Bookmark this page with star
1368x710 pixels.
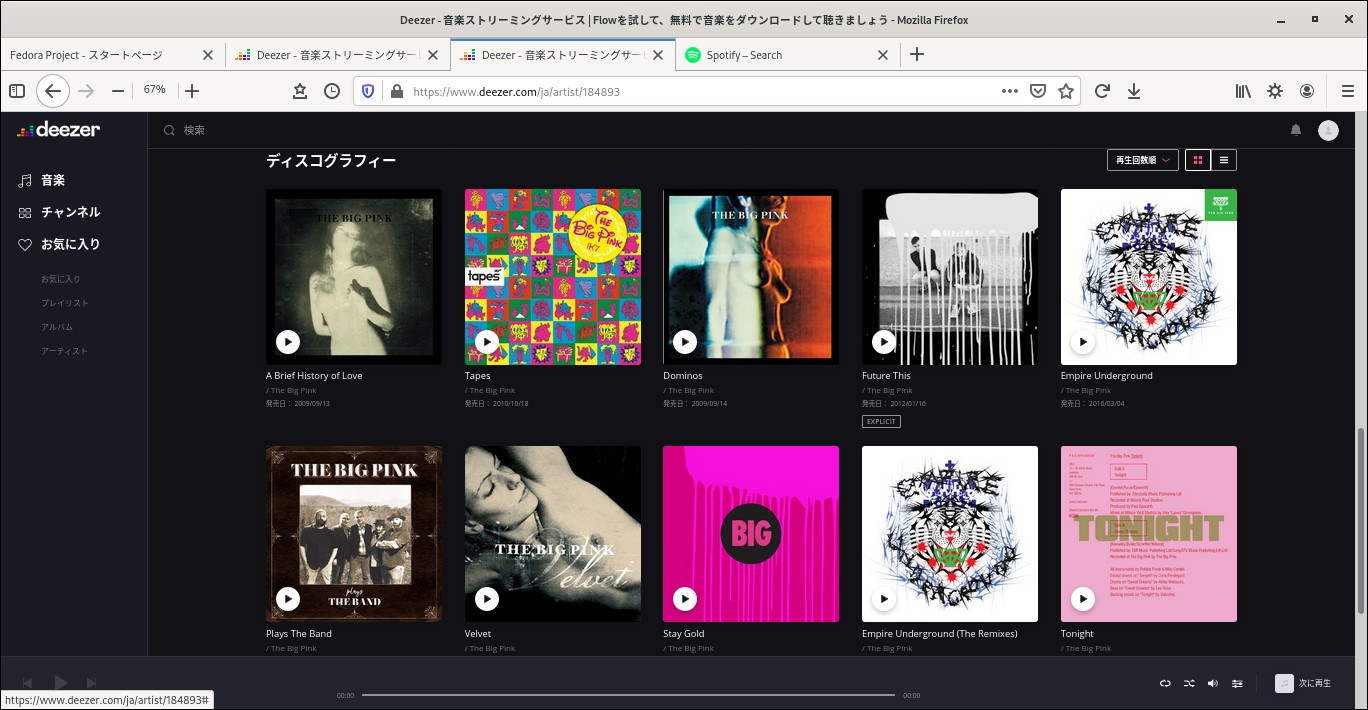(x=1066, y=91)
